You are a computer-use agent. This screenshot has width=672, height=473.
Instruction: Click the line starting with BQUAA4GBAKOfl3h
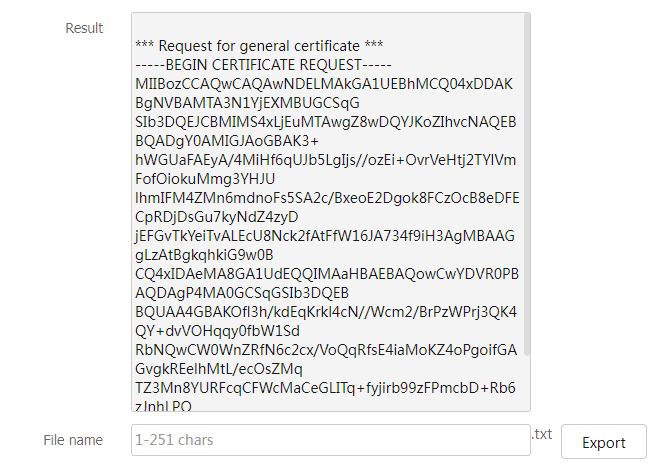[x=326, y=311]
